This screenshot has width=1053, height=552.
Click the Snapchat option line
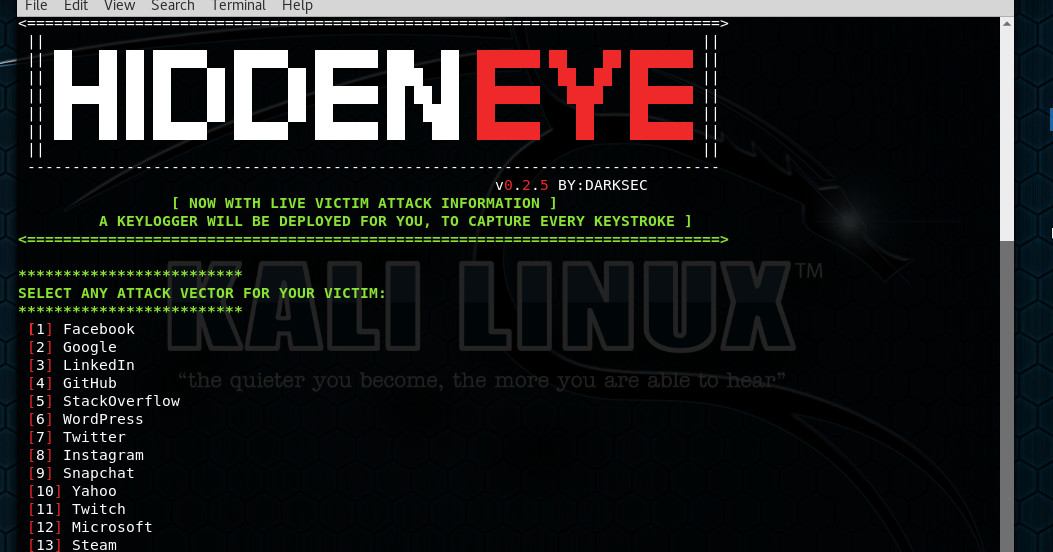pos(81,473)
